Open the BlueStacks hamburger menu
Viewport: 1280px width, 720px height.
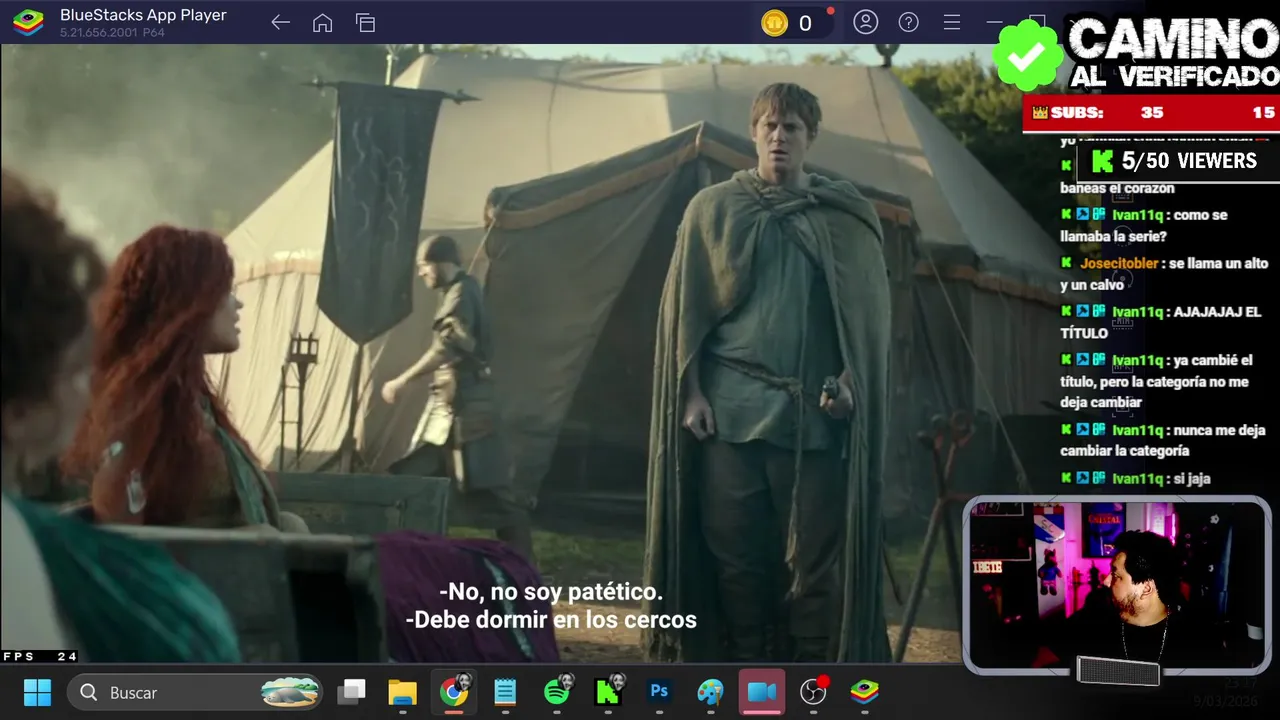pos(952,22)
